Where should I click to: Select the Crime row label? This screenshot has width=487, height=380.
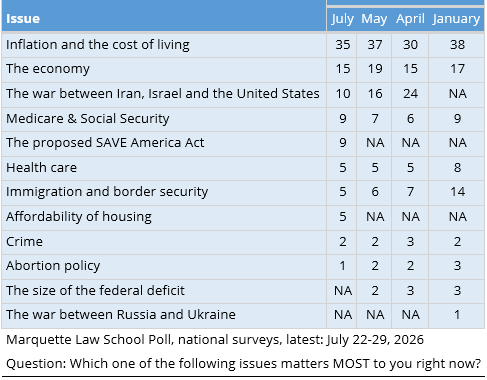24,241
